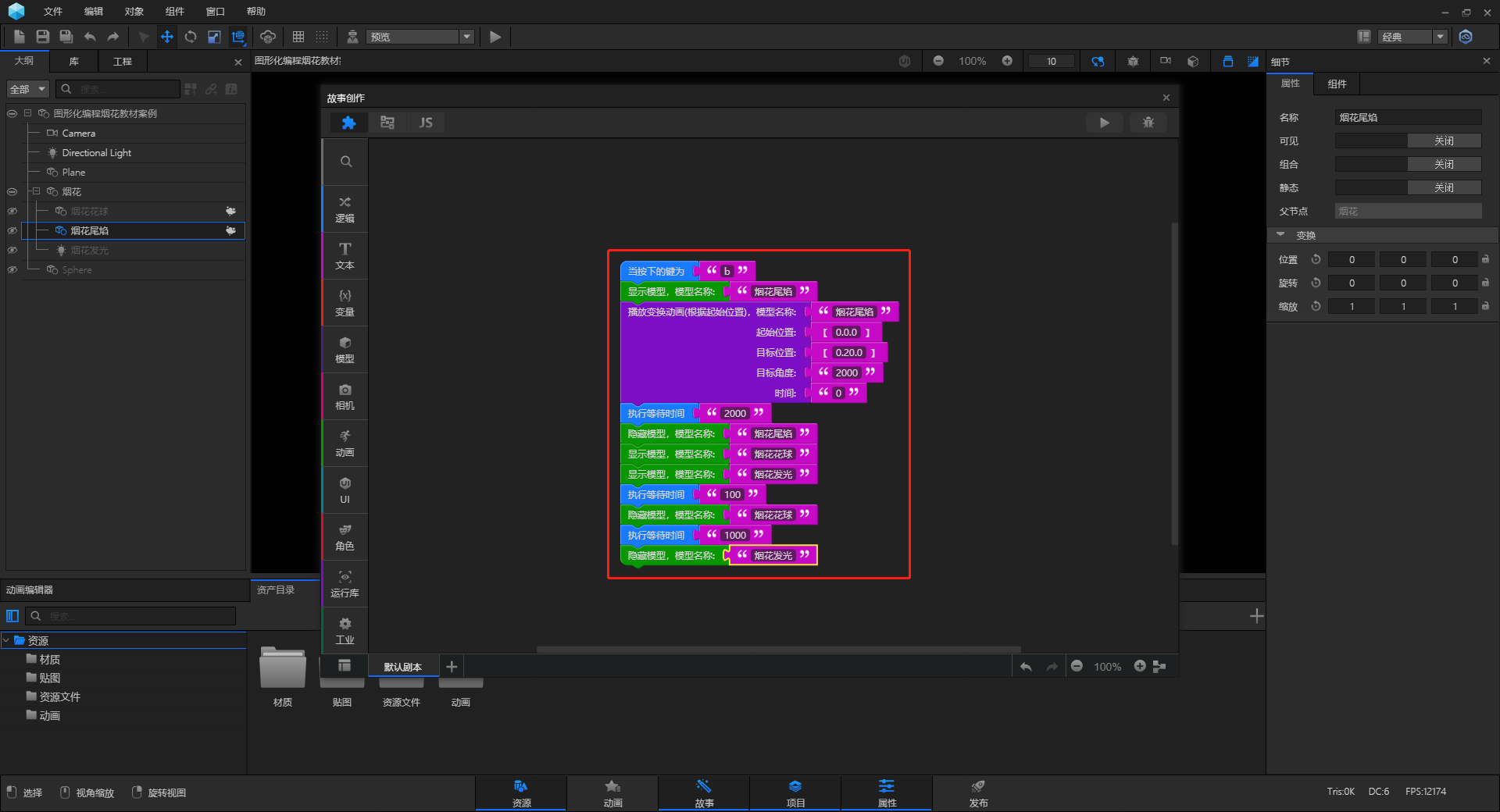Open the 发布 bottom tab
The image size is (1500, 812).
click(978, 793)
